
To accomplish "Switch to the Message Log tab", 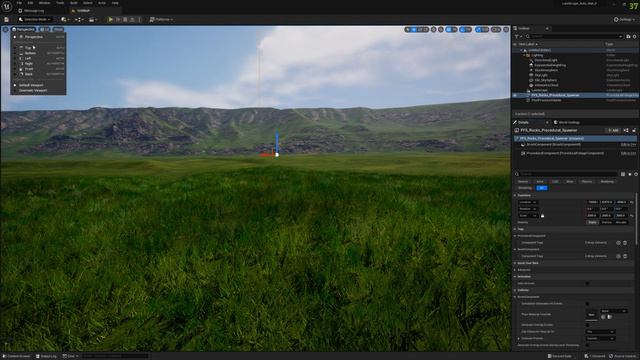I will (x=32, y=11).
